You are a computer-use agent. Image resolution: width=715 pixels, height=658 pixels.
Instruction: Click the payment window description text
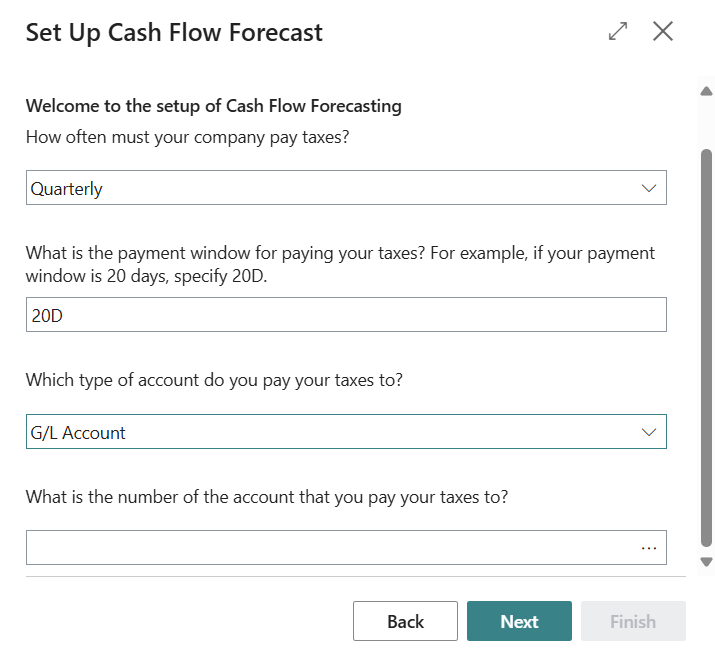point(340,264)
